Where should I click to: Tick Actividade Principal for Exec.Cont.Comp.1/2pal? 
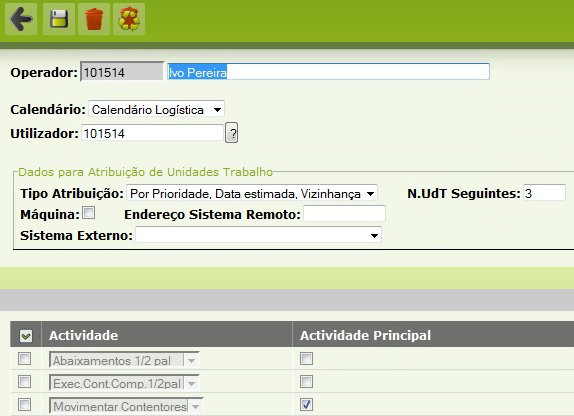pos(306,382)
